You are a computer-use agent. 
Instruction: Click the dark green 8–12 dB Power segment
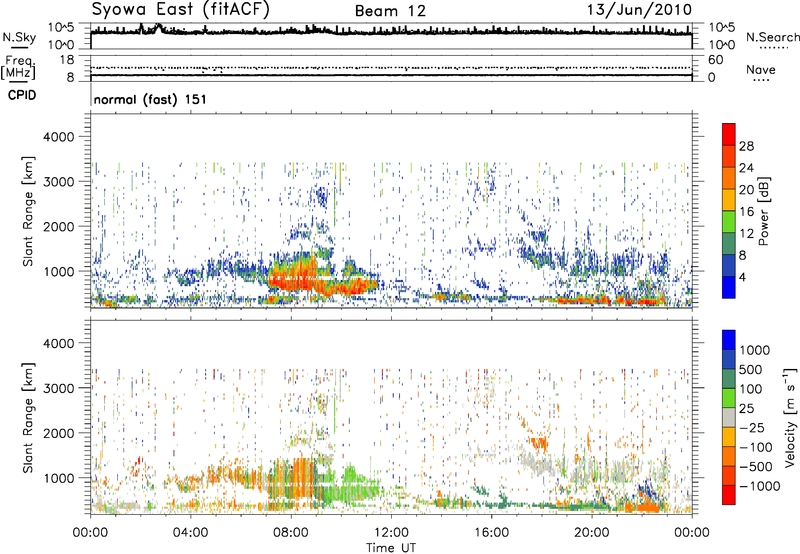tap(729, 244)
